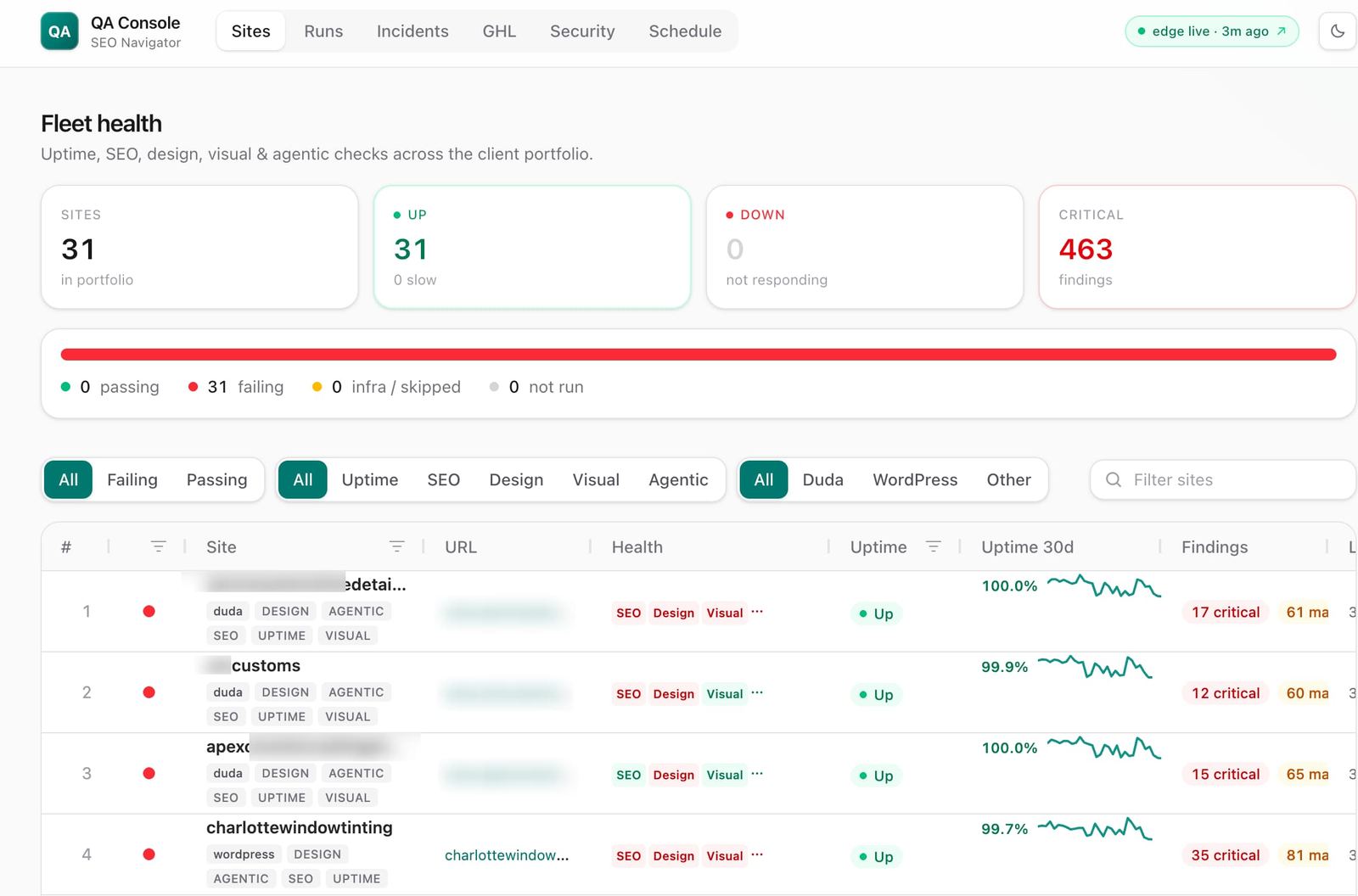Screen dimensions: 1358x896
Task: Filter by Visual checks
Action: (x=596, y=480)
